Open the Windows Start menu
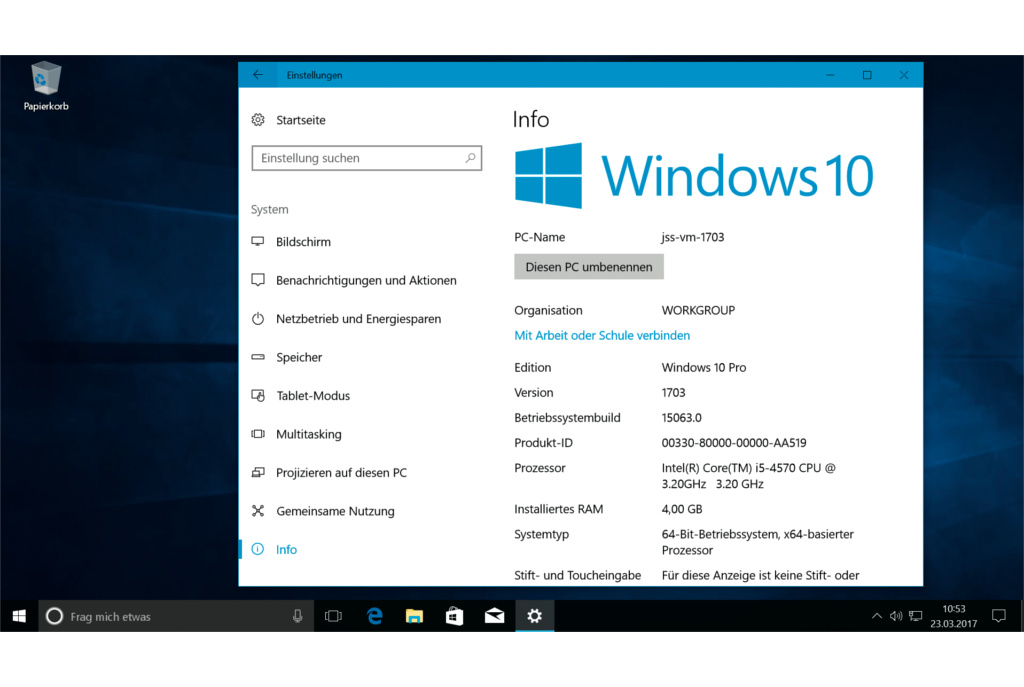Image resolution: width=1024 pixels, height=687 pixels. (19, 616)
